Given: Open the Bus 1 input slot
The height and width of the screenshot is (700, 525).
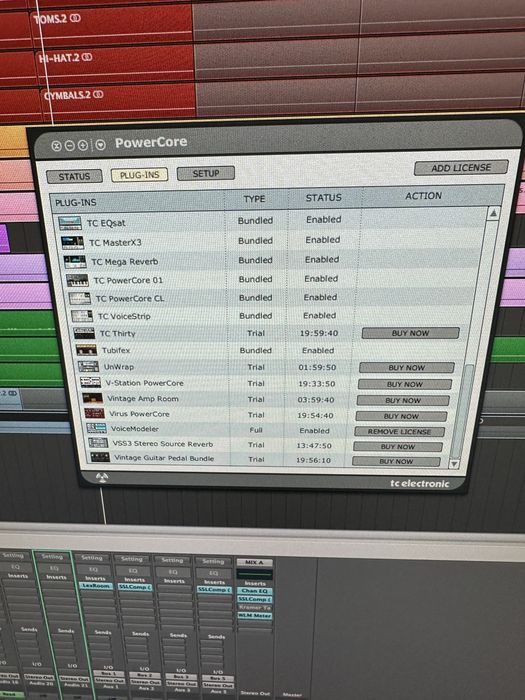Looking at the screenshot, I should click(x=109, y=674).
